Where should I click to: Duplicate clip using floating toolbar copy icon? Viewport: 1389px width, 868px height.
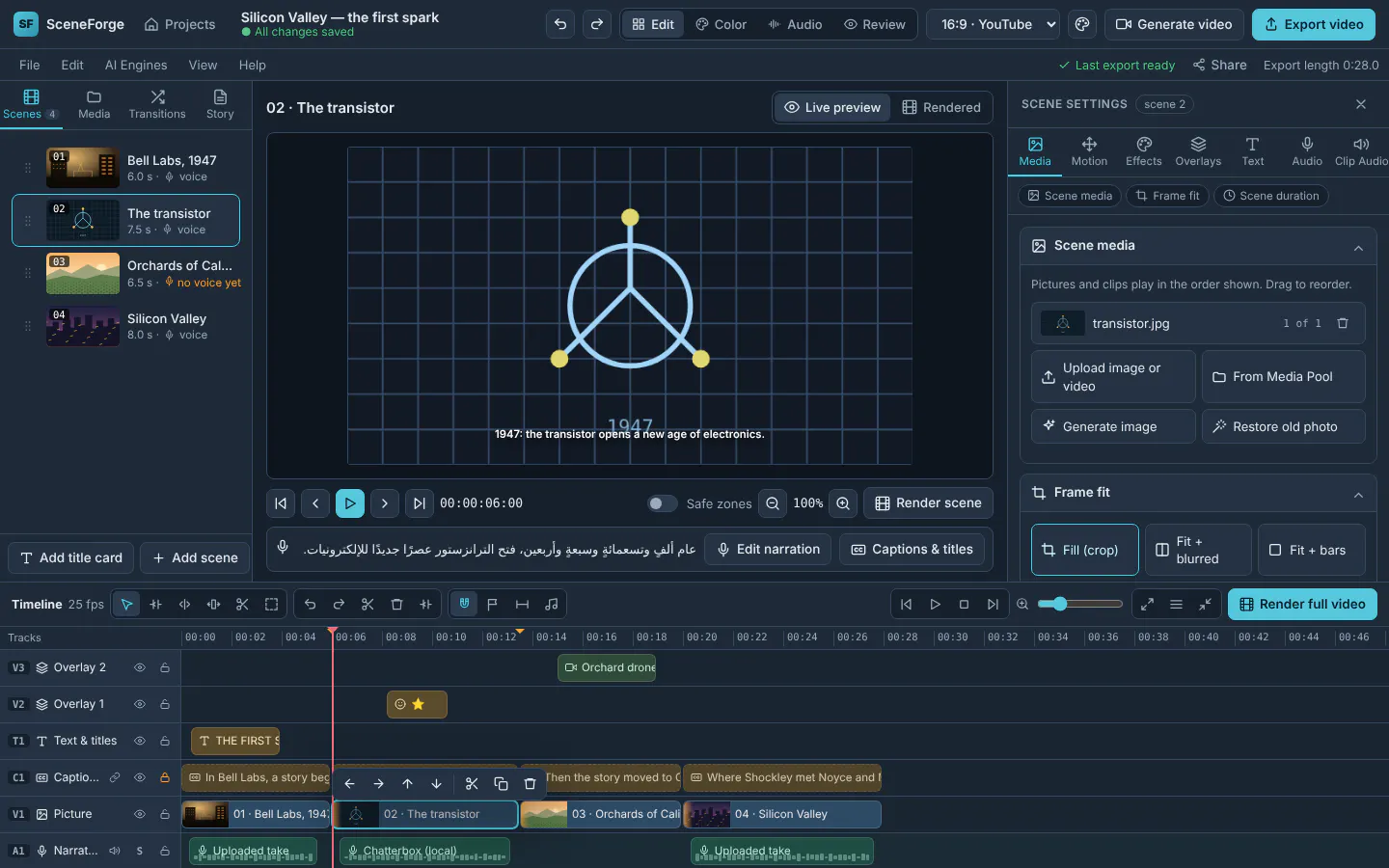[x=501, y=783]
